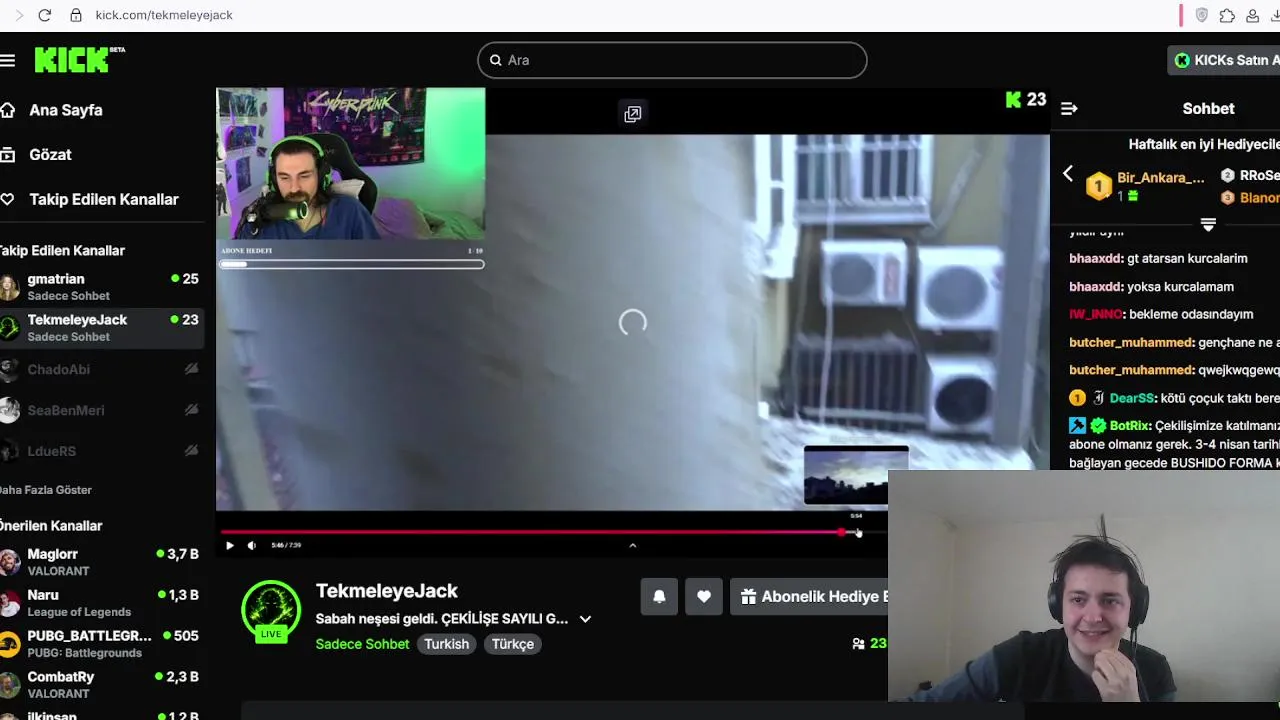This screenshot has width=1280, height=720.
Task: Click the browser address bar URL
Action: pos(164,15)
